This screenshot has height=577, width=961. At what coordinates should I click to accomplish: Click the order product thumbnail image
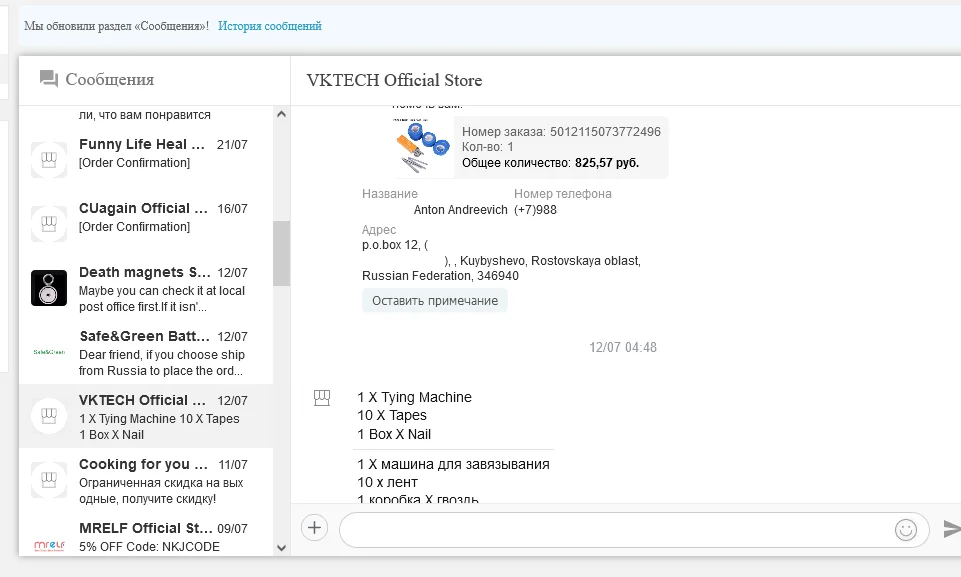point(422,147)
